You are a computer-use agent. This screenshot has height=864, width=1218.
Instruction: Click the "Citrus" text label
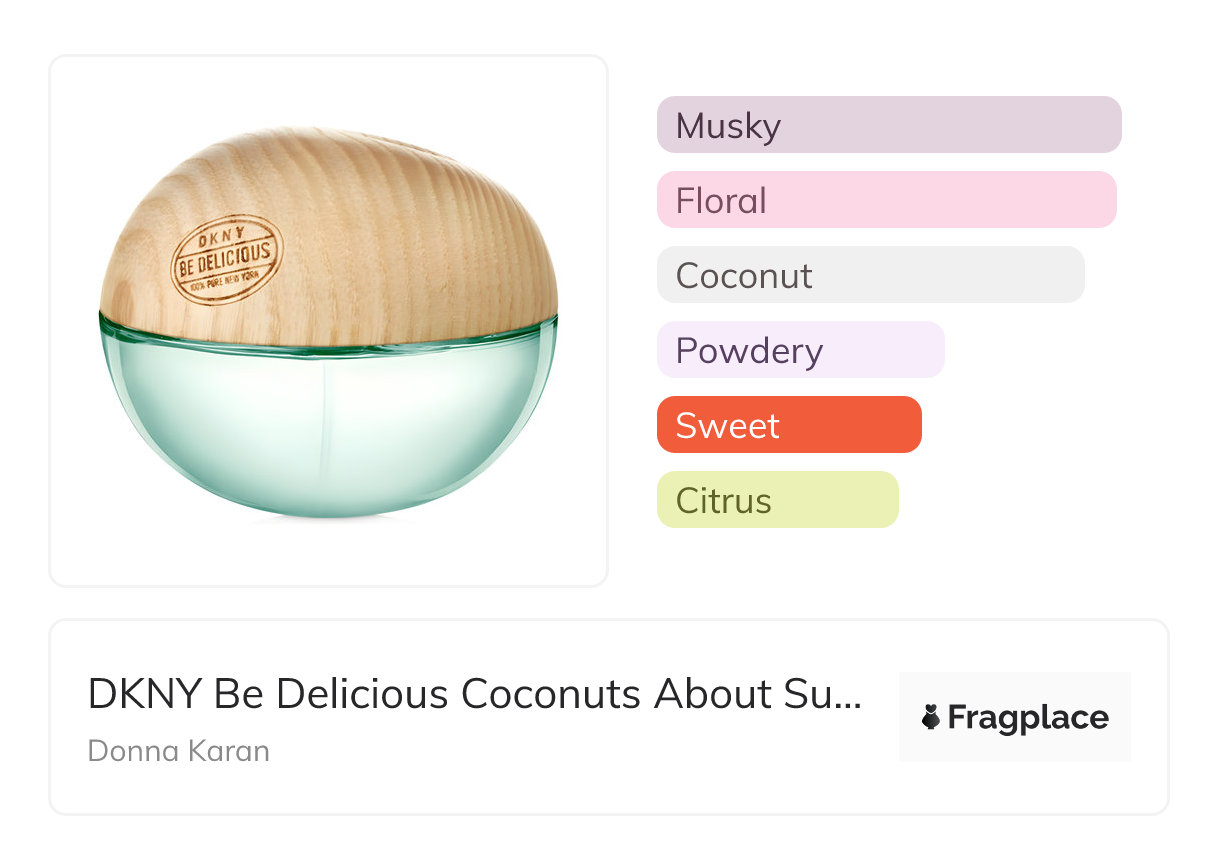pyautogui.click(x=723, y=501)
